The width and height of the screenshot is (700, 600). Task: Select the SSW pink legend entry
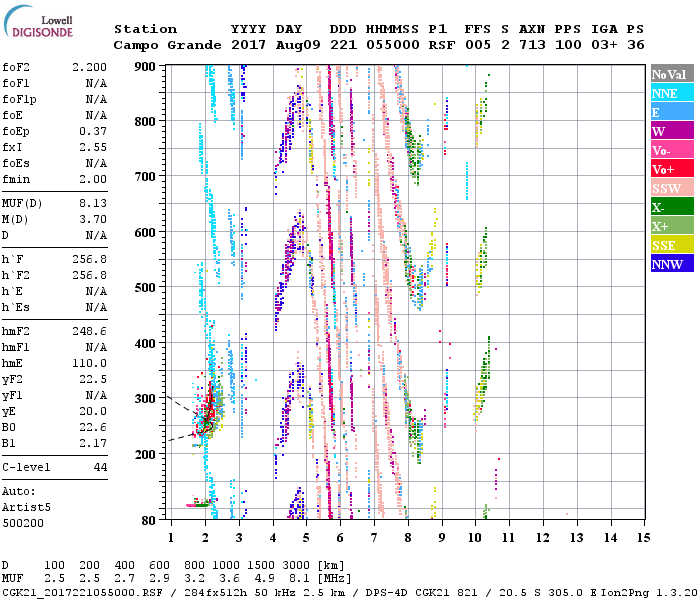(668, 188)
